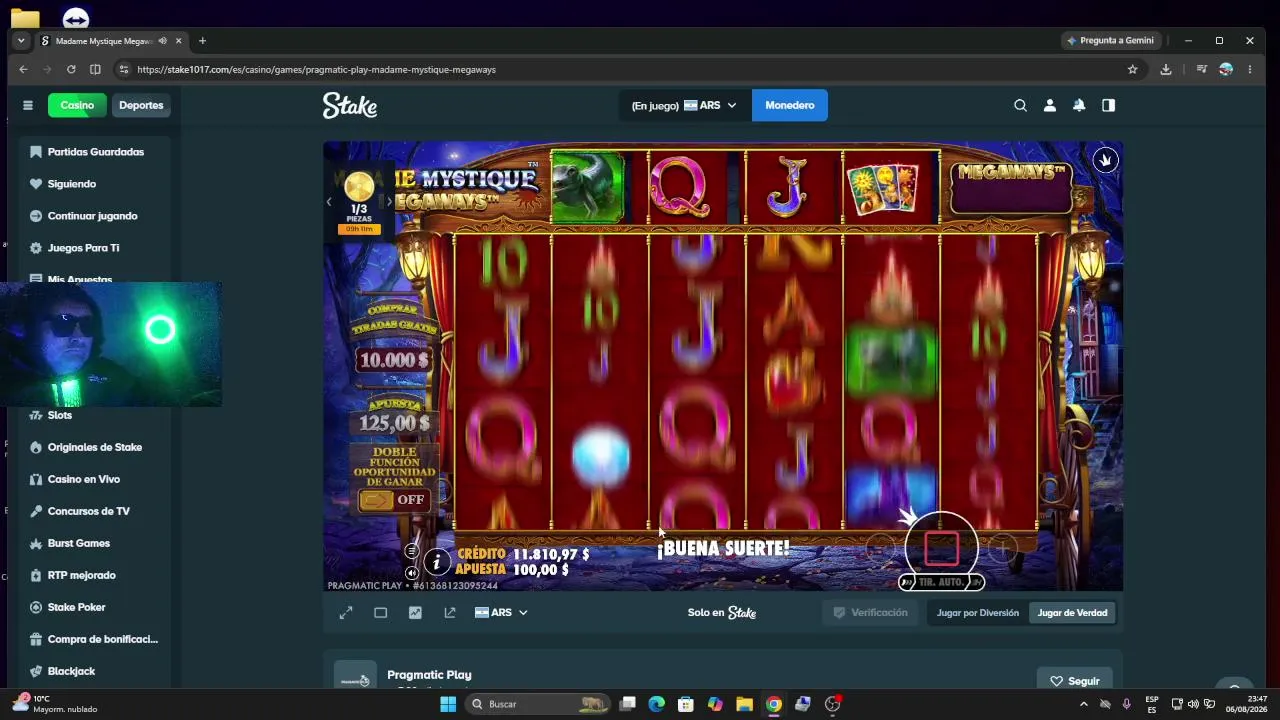
Task: Open the Monedero wallet
Action: coord(790,105)
